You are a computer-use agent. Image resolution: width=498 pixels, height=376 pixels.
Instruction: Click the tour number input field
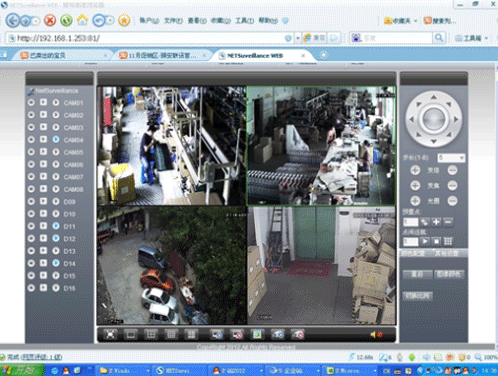(x=411, y=241)
